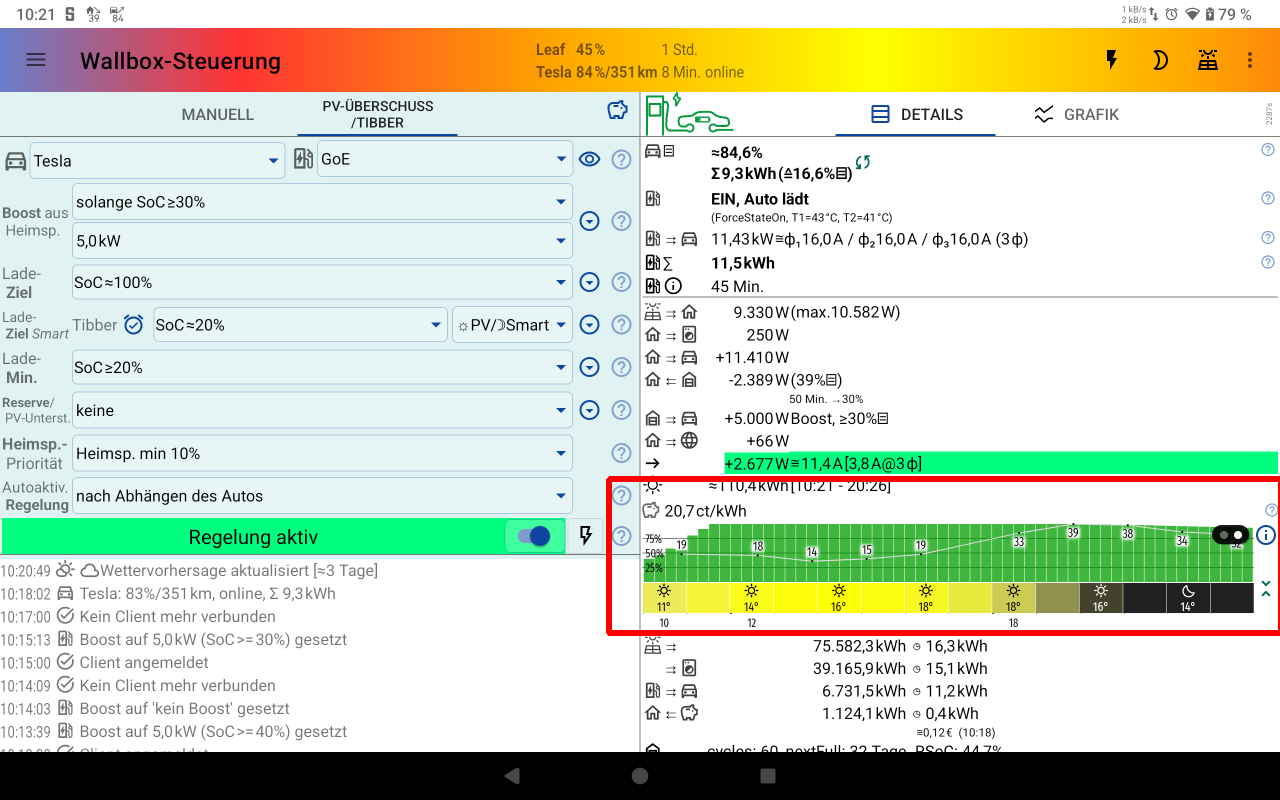Tap the info icon beside the price chart
Screen dimensions: 1280x800
(x=1265, y=535)
